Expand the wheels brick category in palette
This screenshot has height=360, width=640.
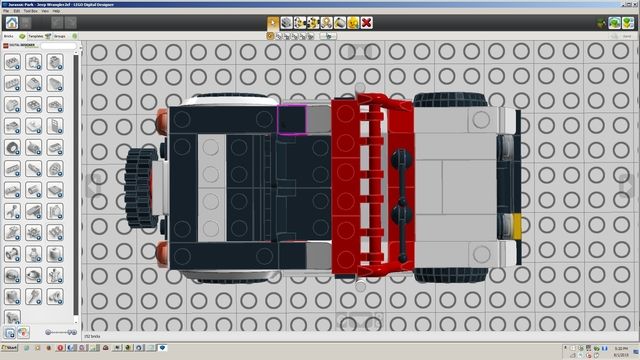coord(12,147)
